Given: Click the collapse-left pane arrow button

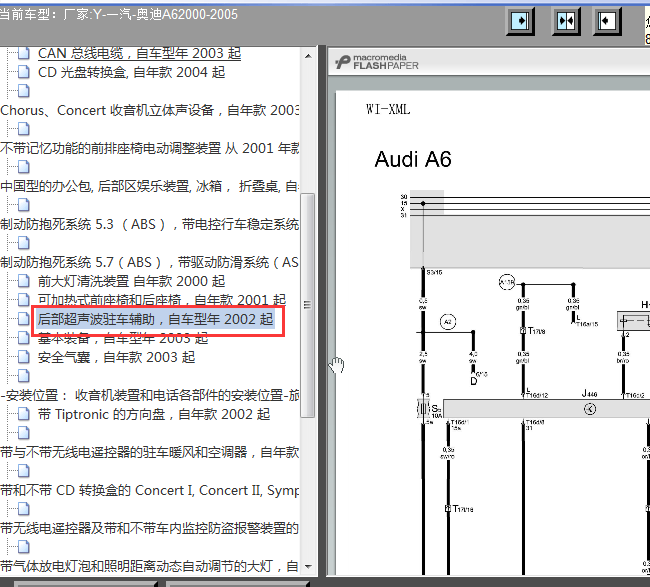Looking at the screenshot, I should [607, 21].
